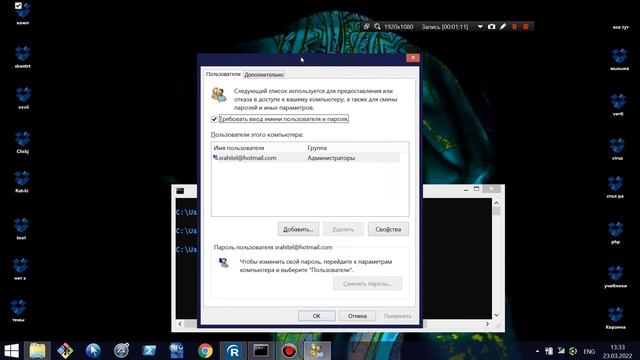640x360 pixels.
Task: Open the pencil drawing tool in recorder
Action: (x=503, y=27)
